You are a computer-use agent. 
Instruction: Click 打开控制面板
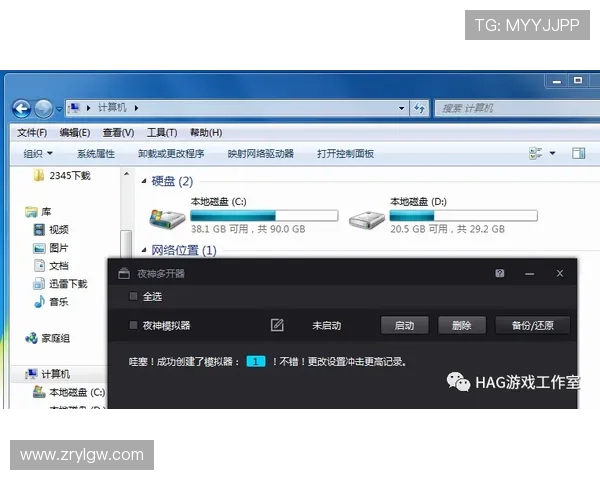click(345, 154)
